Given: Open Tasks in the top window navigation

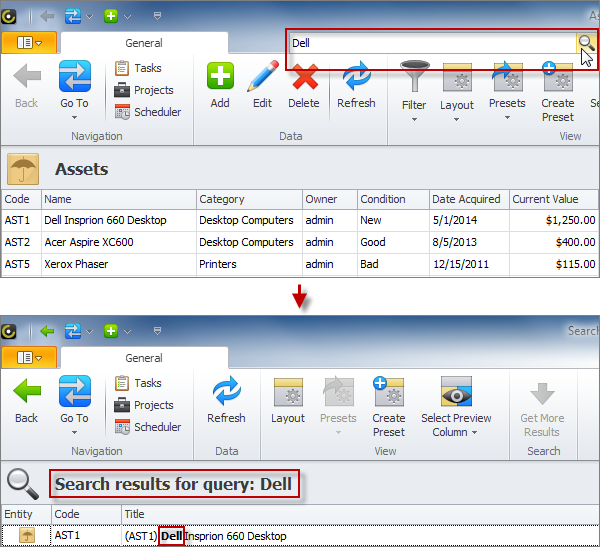Looking at the screenshot, I should coord(138,68).
